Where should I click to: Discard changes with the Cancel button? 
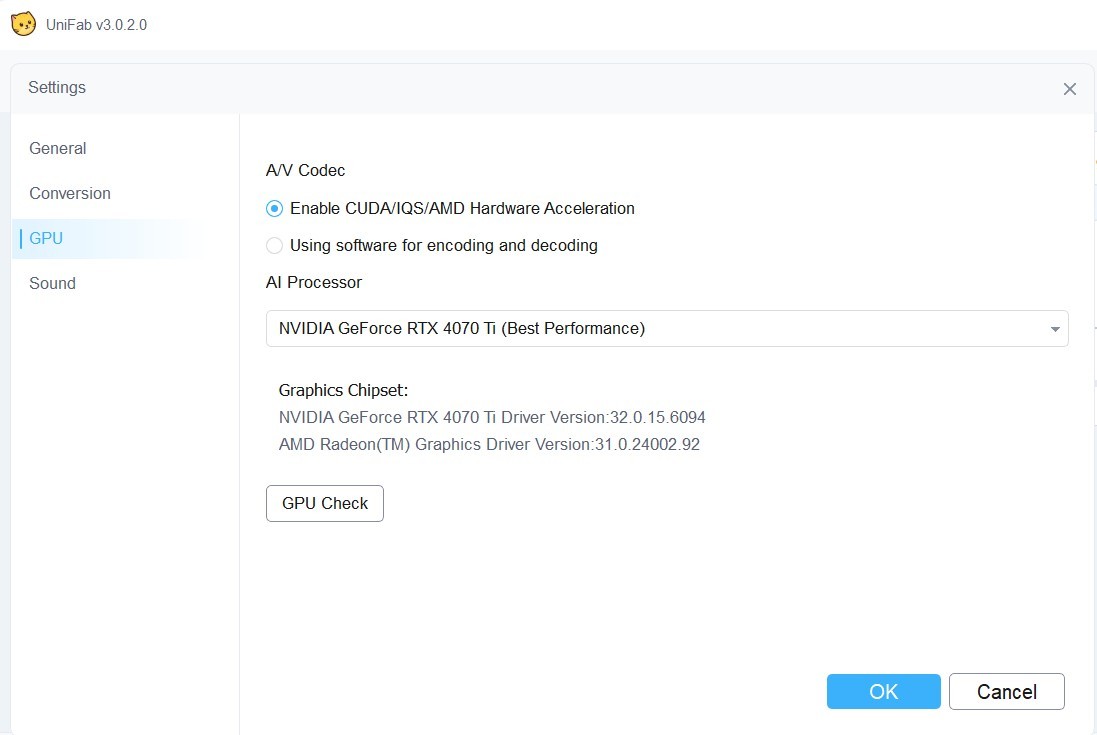[x=1007, y=692]
